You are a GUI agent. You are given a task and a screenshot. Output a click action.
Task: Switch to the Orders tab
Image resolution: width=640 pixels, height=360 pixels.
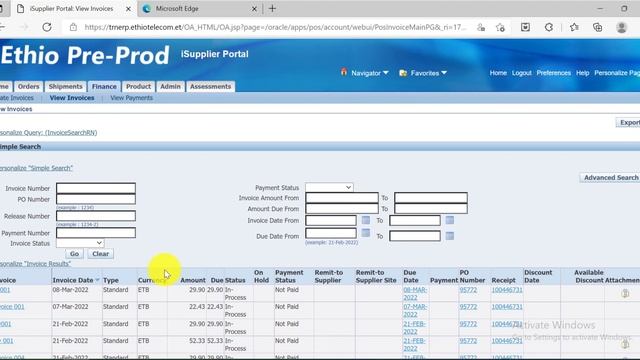pos(29,87)
